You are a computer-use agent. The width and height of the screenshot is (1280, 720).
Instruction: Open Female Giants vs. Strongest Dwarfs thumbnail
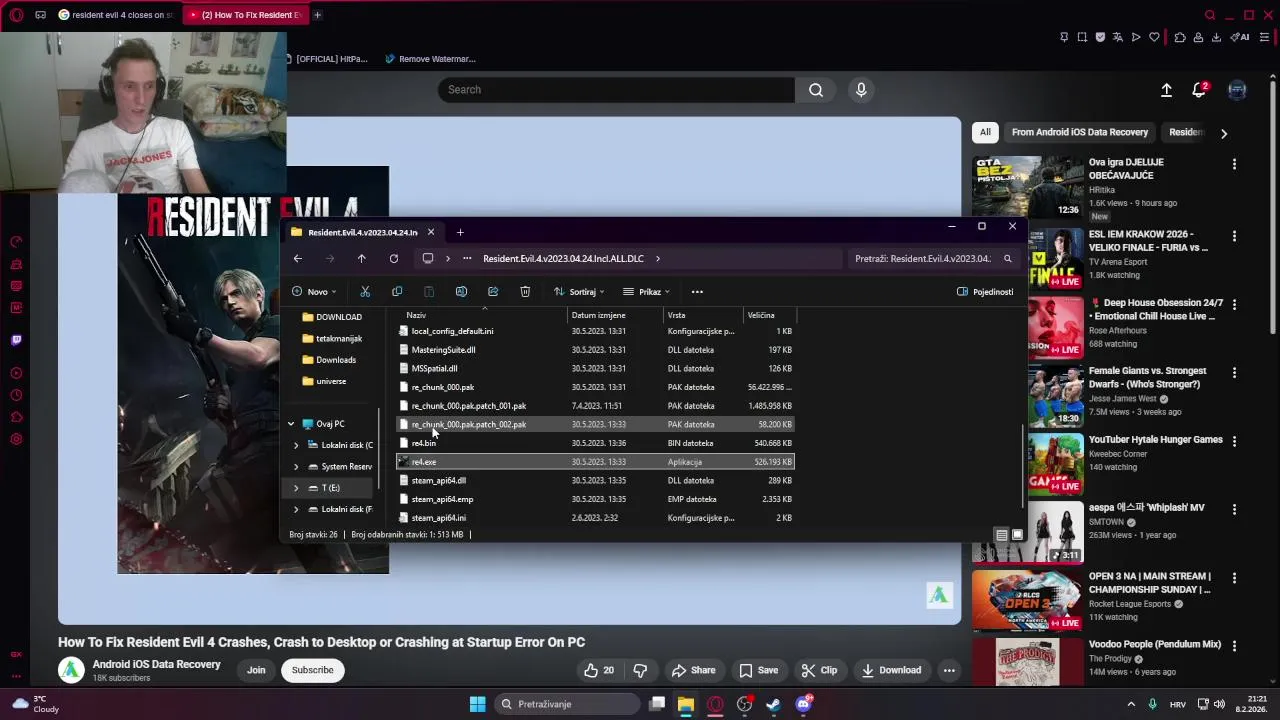pyautogui.click(x=1028, y=395)
